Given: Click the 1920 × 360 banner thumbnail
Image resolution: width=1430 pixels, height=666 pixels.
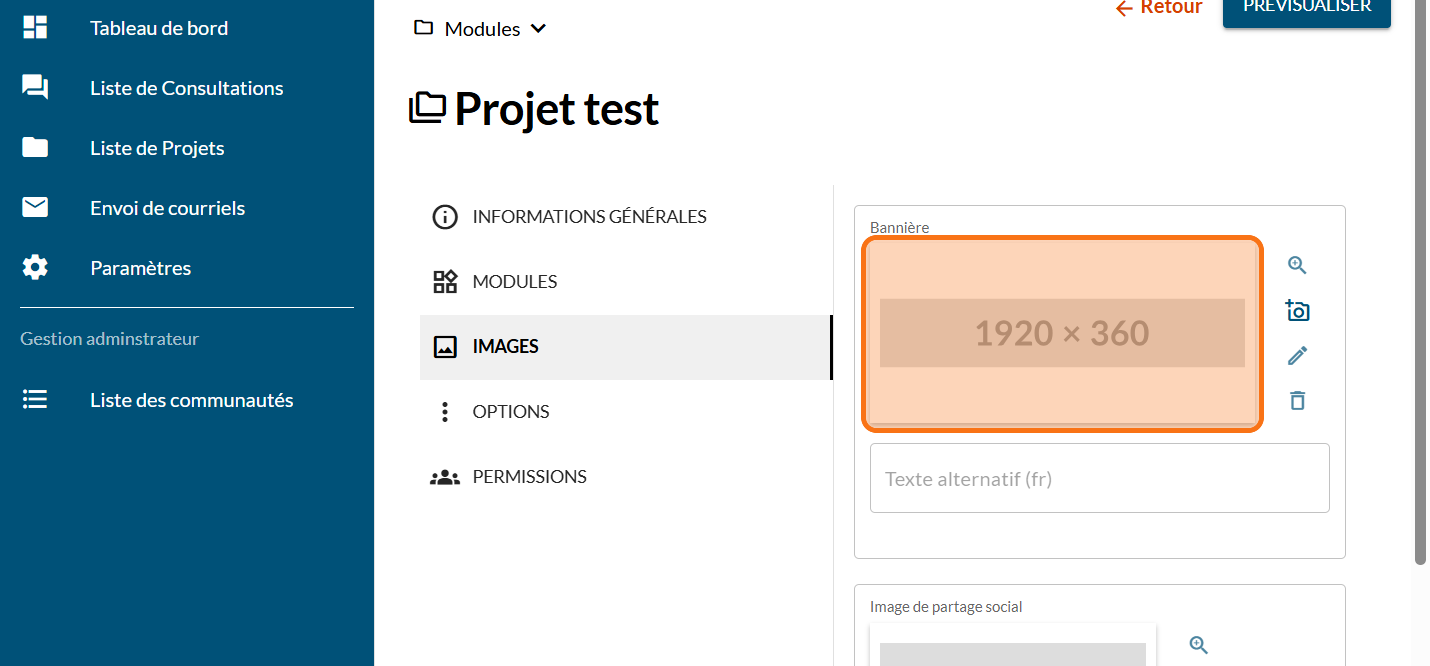Looking at the screenshot, I should [1062, 333].
